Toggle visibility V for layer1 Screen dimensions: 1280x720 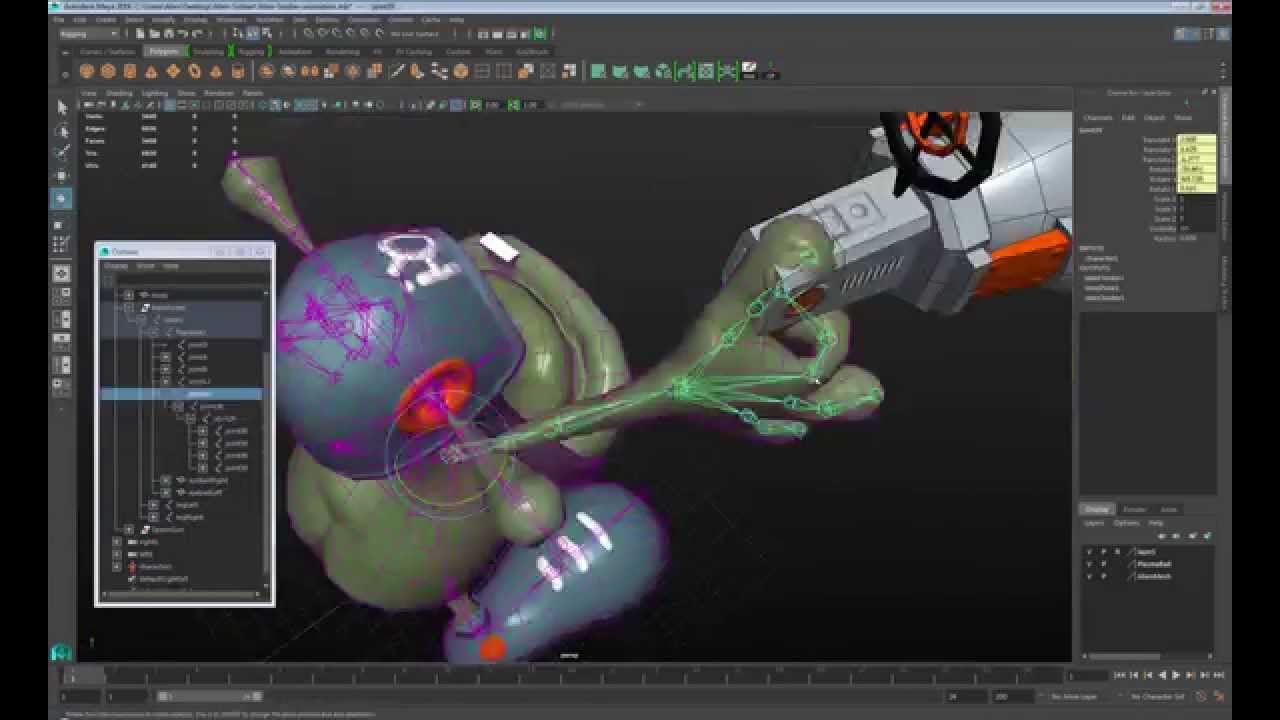[x=1089, y=552]
